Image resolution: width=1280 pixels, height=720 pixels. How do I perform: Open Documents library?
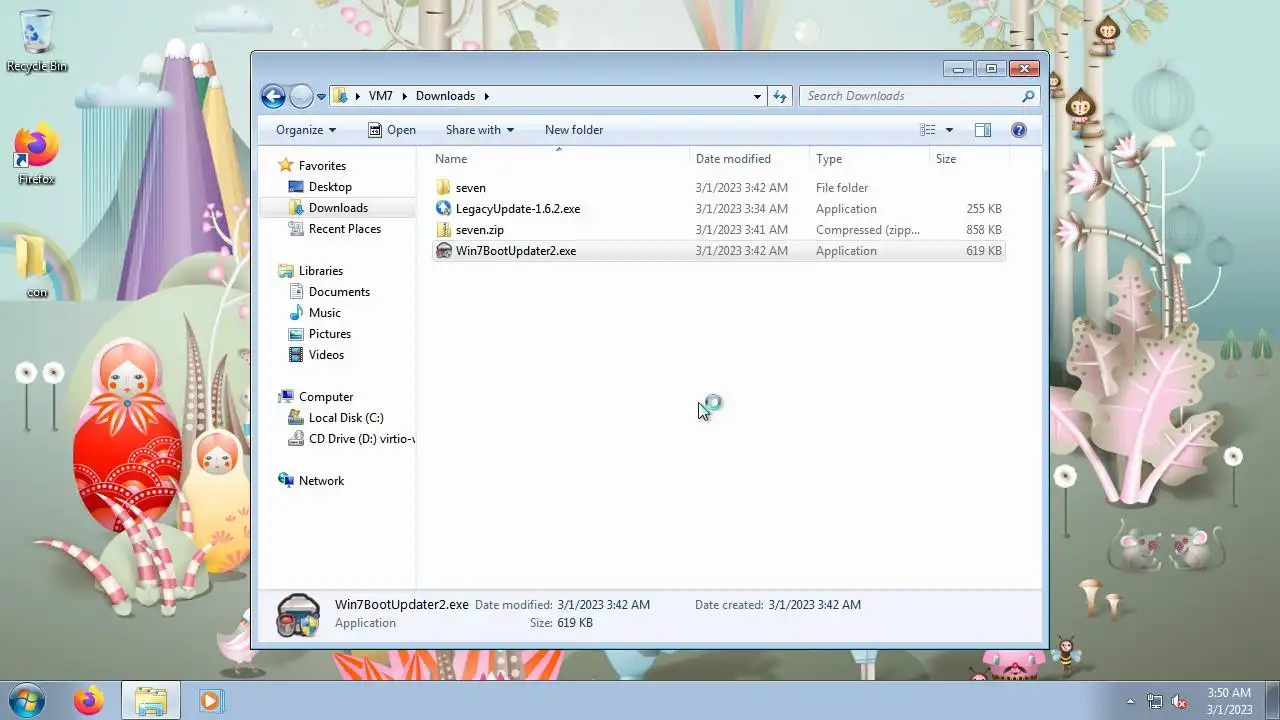pos(339,292)
